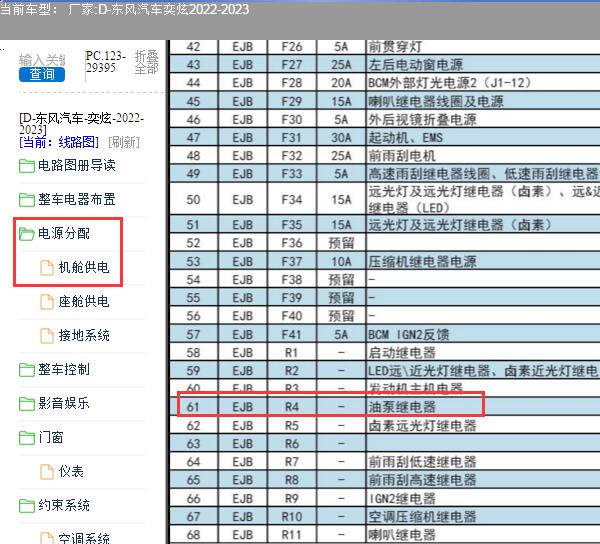Select the 外后视镜折叠电源 cell
Viewport: 600px width, 544px height.
[483, 120]
